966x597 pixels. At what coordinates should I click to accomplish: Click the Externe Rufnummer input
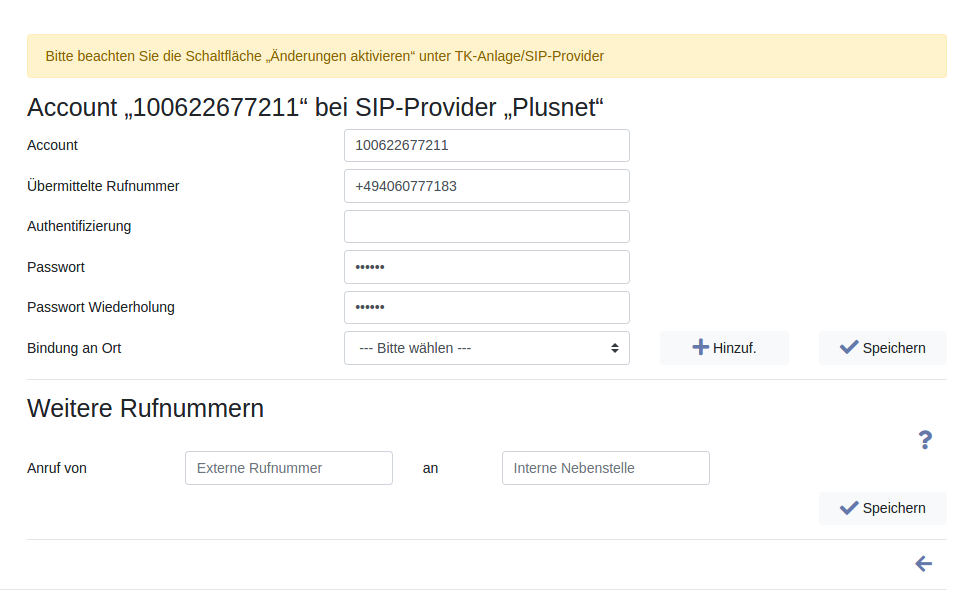coord(288,468)
